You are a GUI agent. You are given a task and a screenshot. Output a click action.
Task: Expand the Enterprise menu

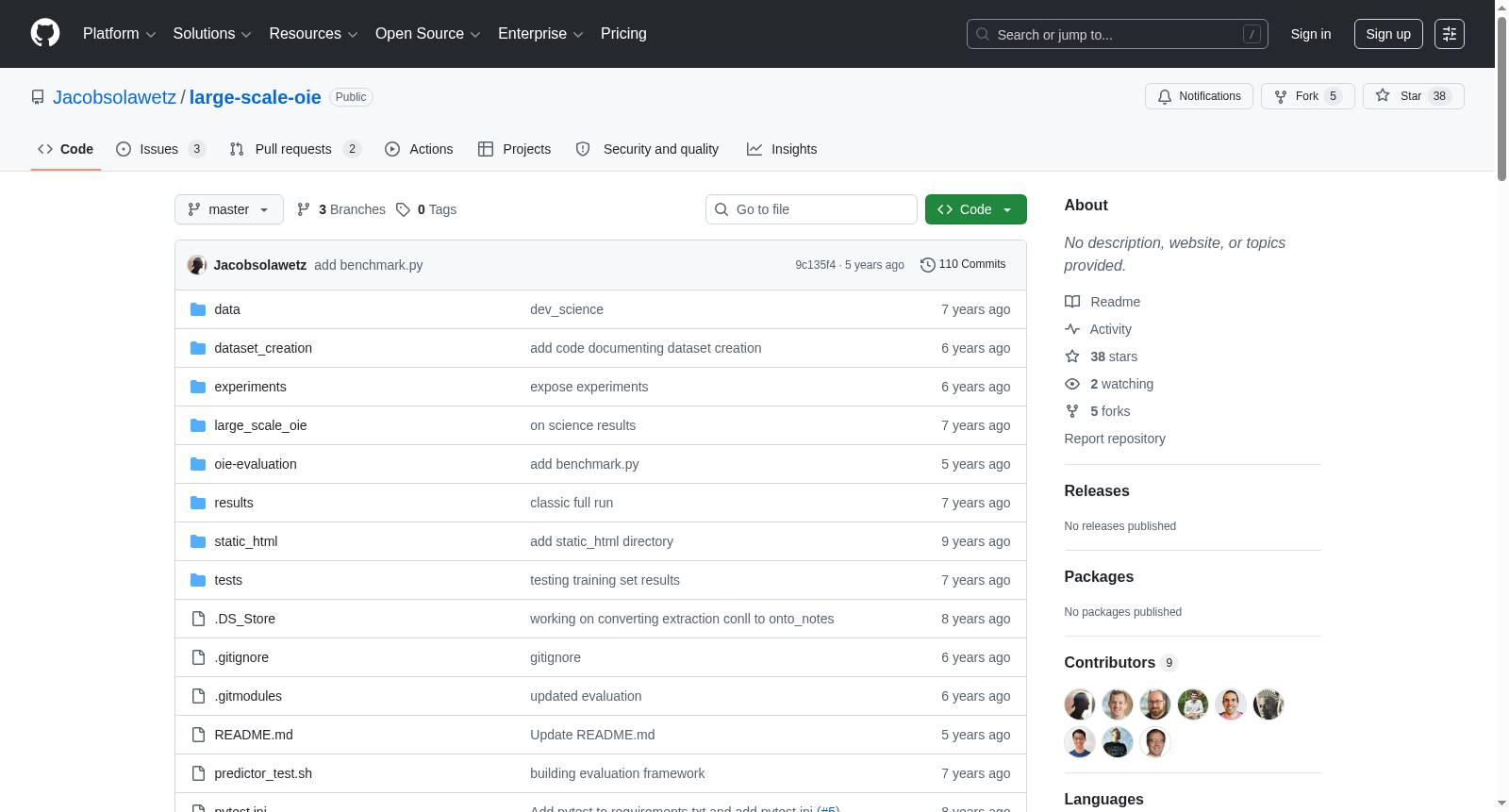click(540, 34)
